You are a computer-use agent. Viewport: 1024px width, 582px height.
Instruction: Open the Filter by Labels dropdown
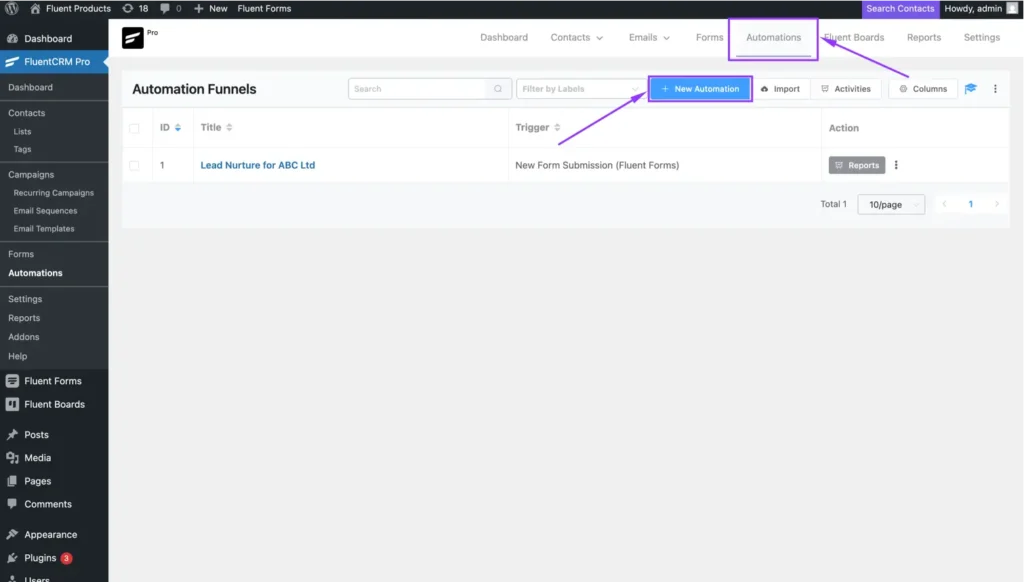[x=580, y=89]
